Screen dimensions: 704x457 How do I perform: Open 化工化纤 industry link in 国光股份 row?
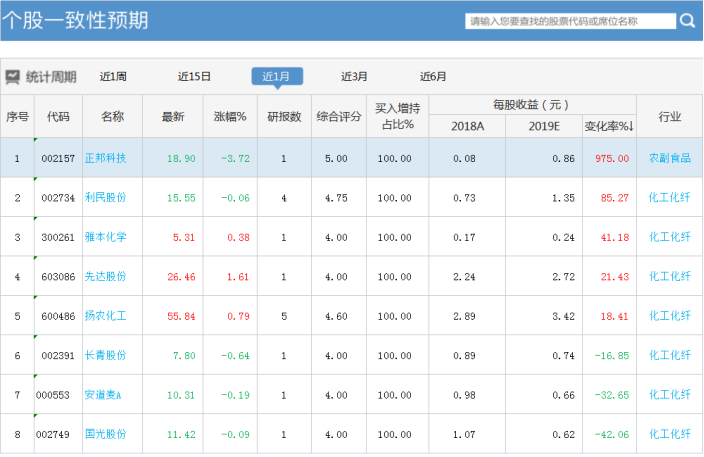click(x=669, y=434)
